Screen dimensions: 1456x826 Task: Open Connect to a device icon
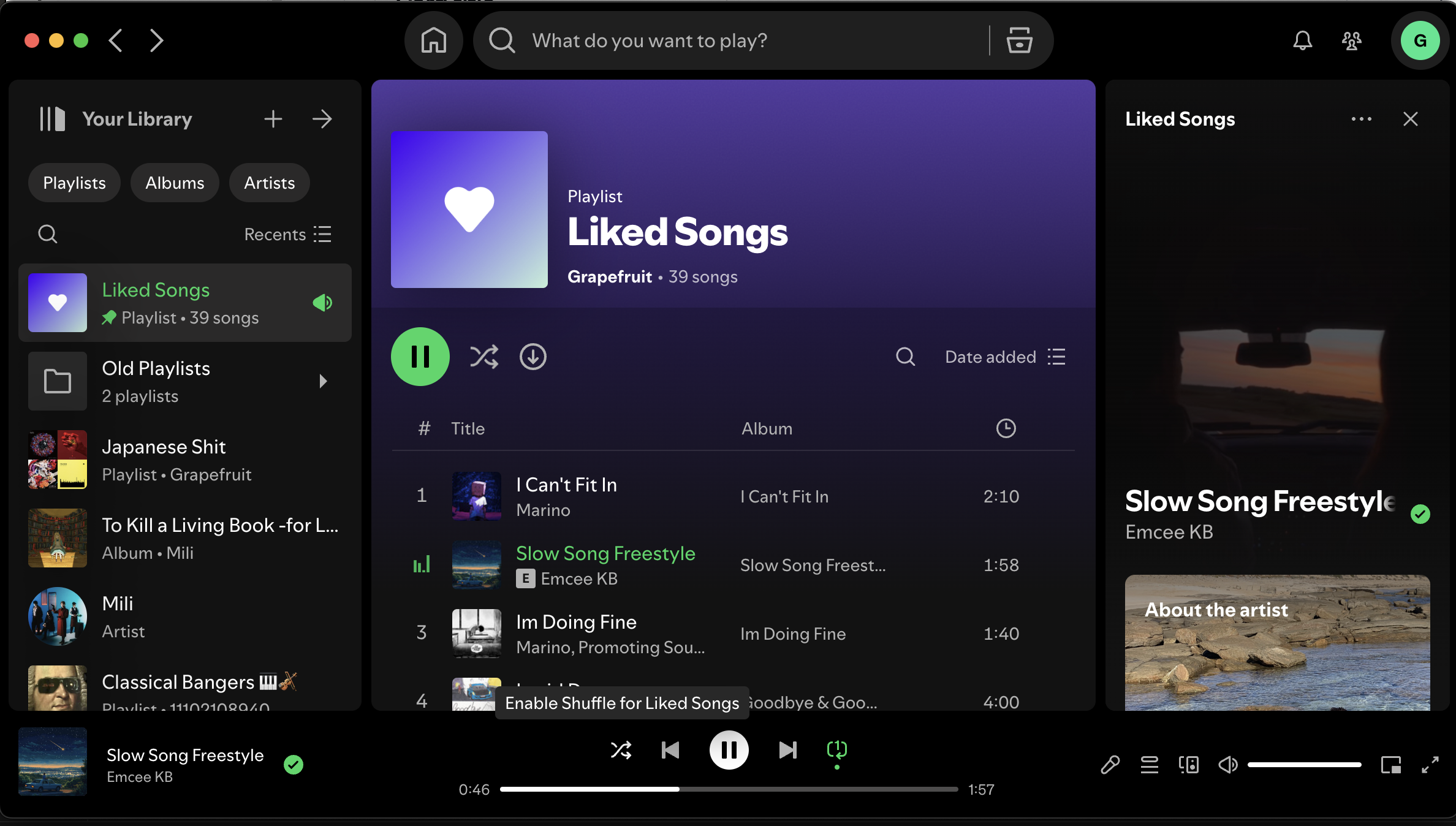(x=1188, y=765)
